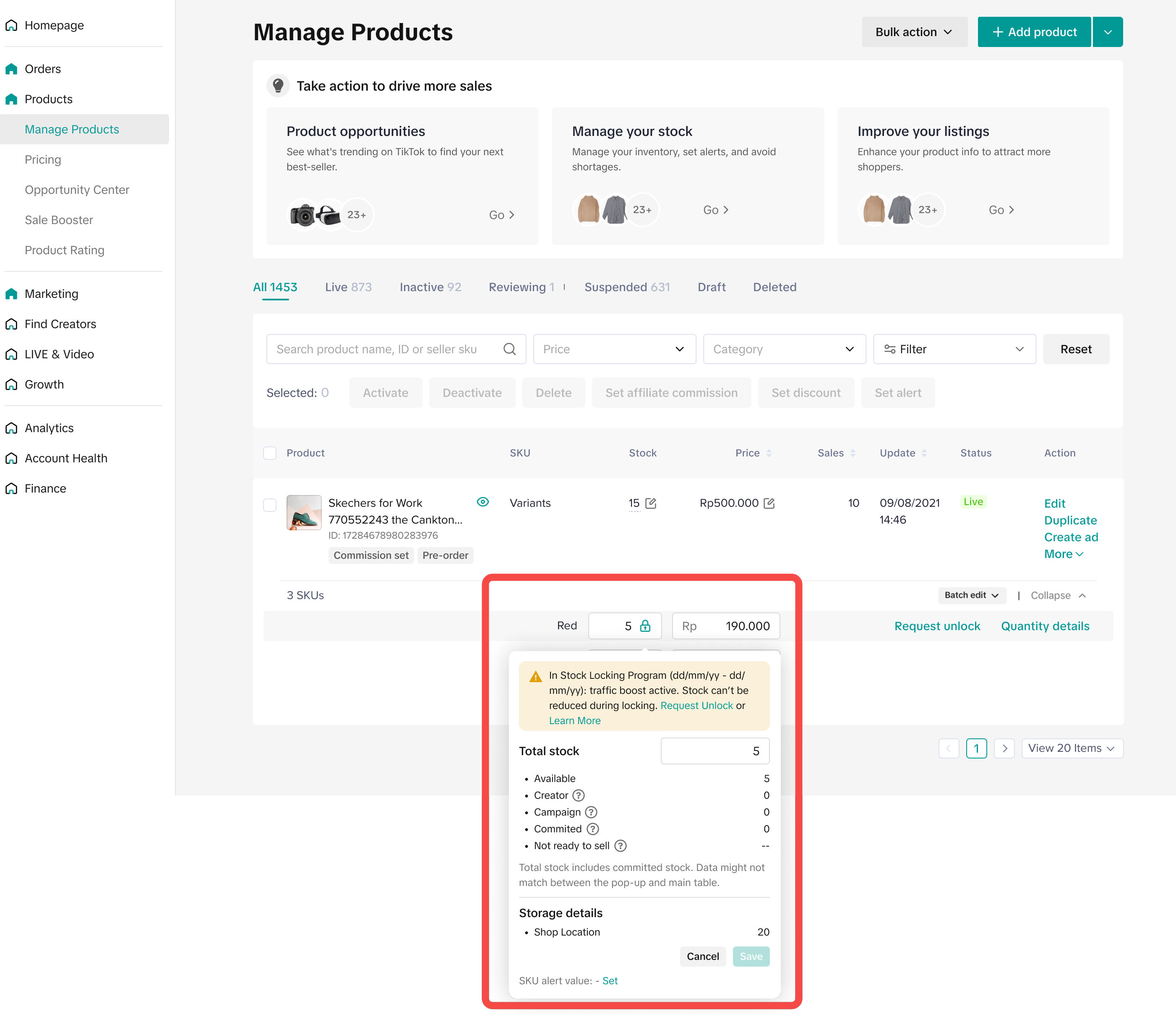Expand the Category filter dropdown
Screen dimensions: 1176x1014
784,349
